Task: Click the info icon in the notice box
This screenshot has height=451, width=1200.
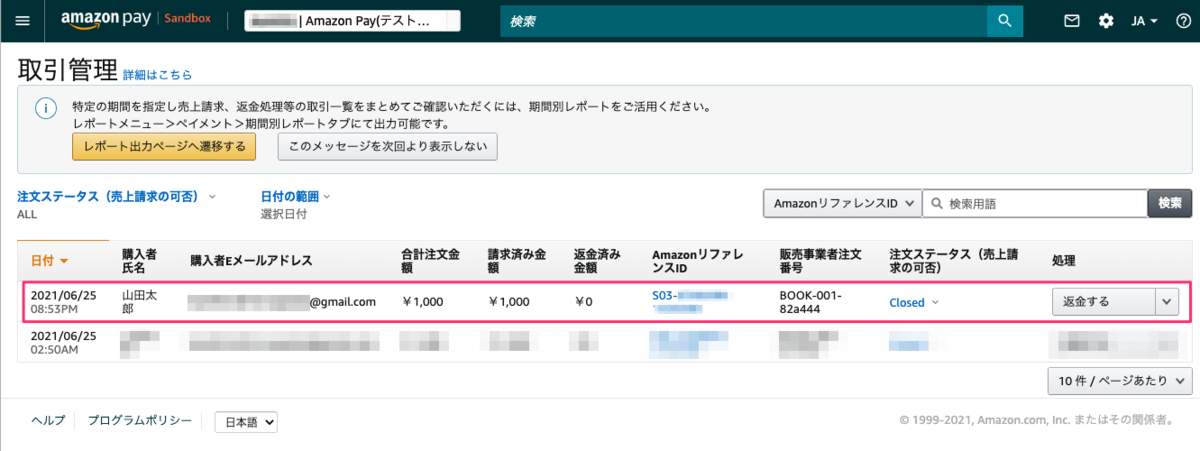Action: pos(45,108)
